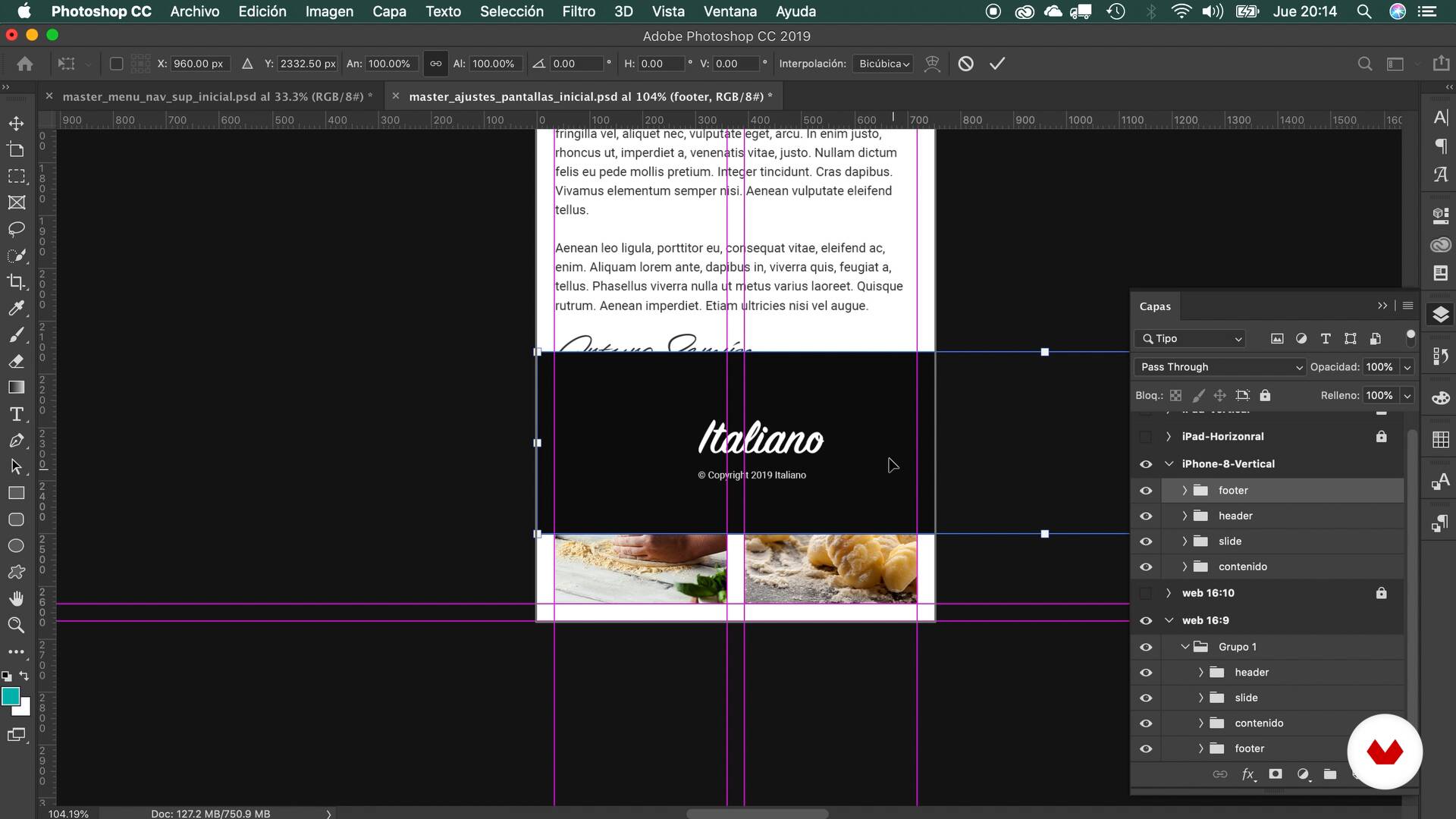Click the teal foreground color swatch

coord(11,696)
